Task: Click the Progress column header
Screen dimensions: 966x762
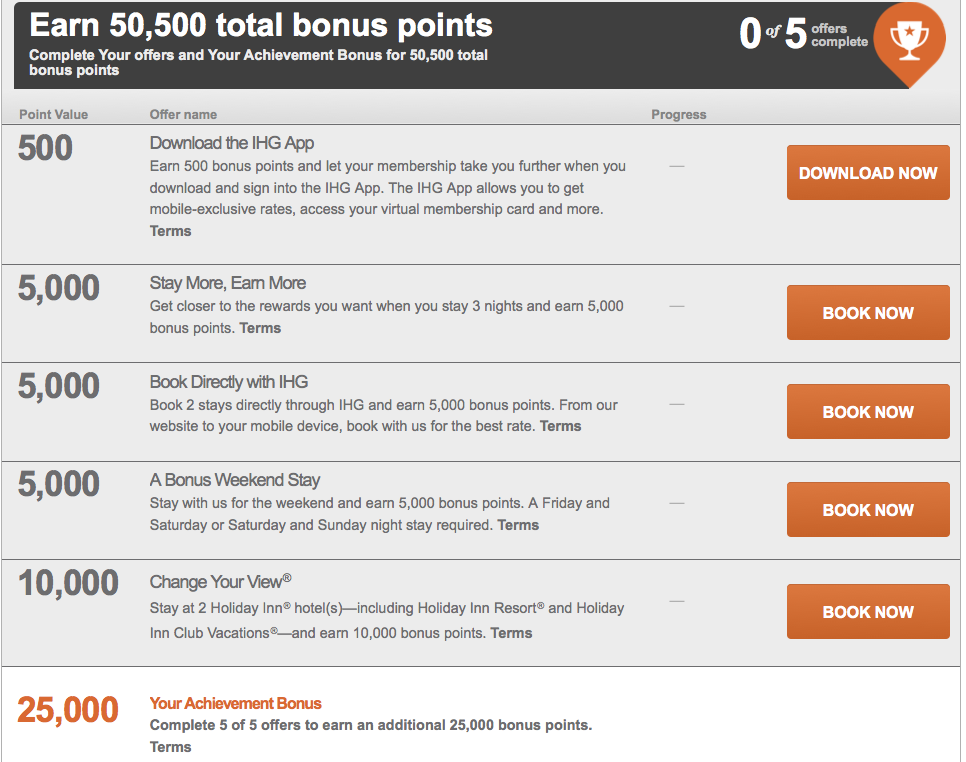Action: pos(678,115)
